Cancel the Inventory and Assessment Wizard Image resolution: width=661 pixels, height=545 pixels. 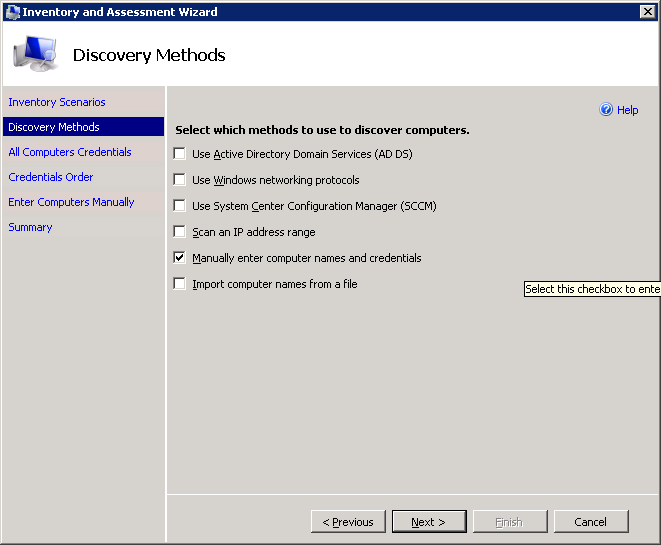pyautogui.click(x=590, y=522)
